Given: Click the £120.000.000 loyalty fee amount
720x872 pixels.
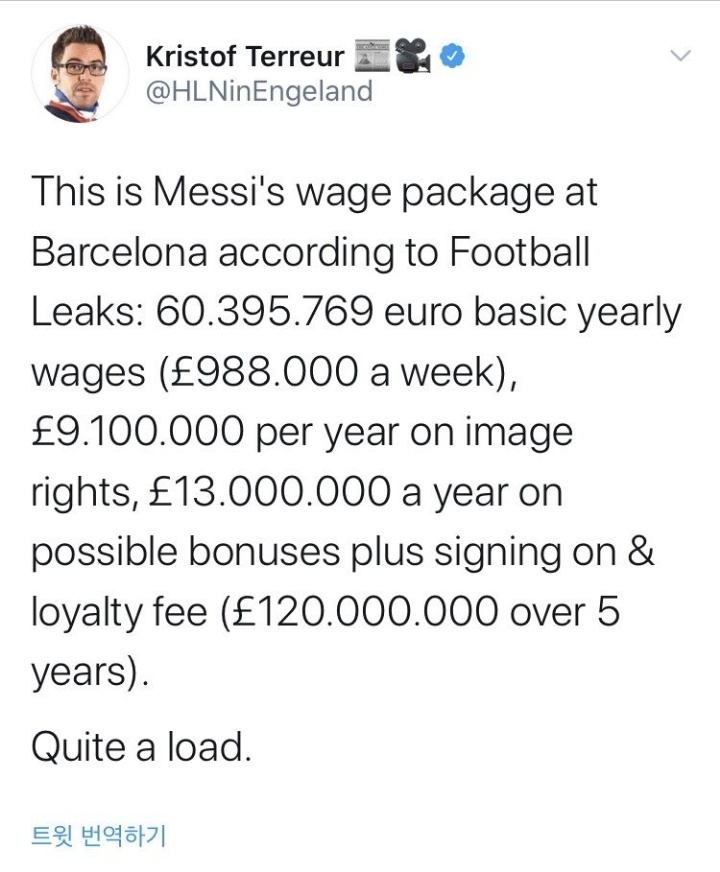Looking at the screenshot, I should point(357,612).
